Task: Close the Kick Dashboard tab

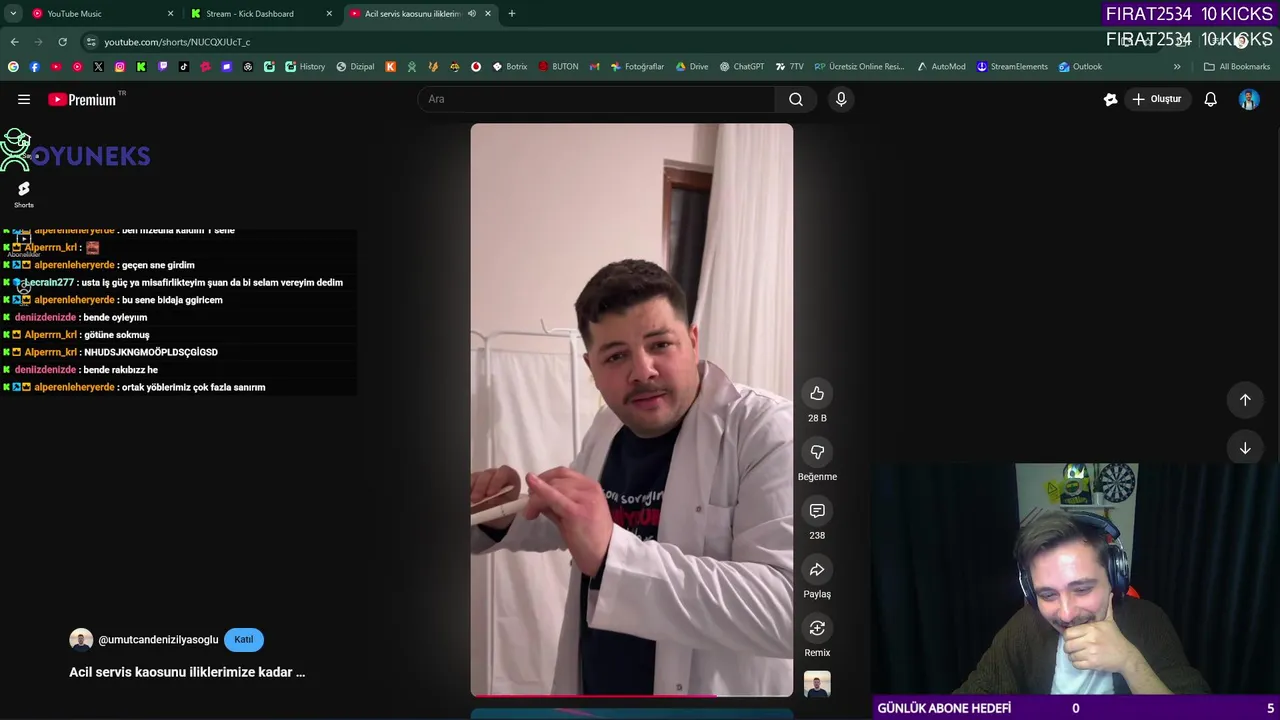Action: [329, 14]
